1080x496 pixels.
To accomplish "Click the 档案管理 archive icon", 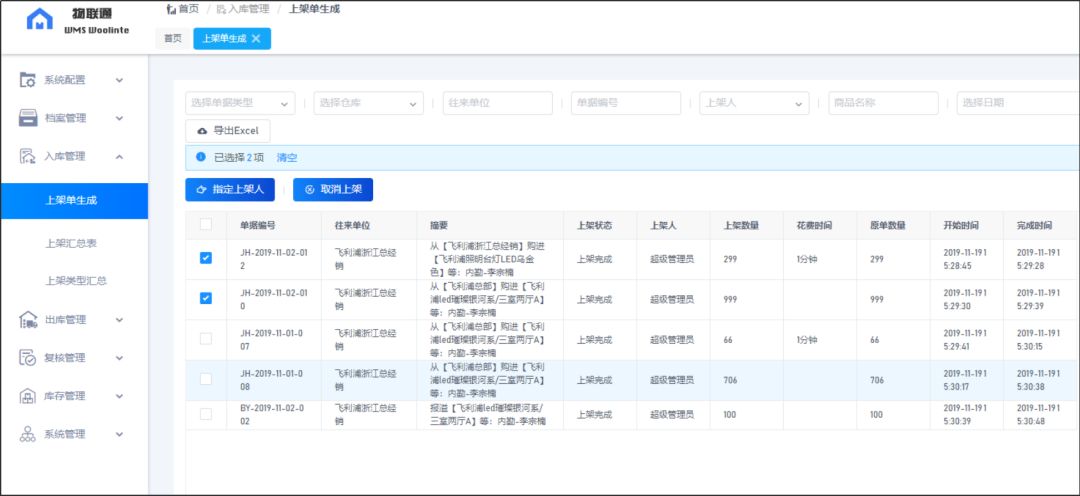I will point(28,118).
